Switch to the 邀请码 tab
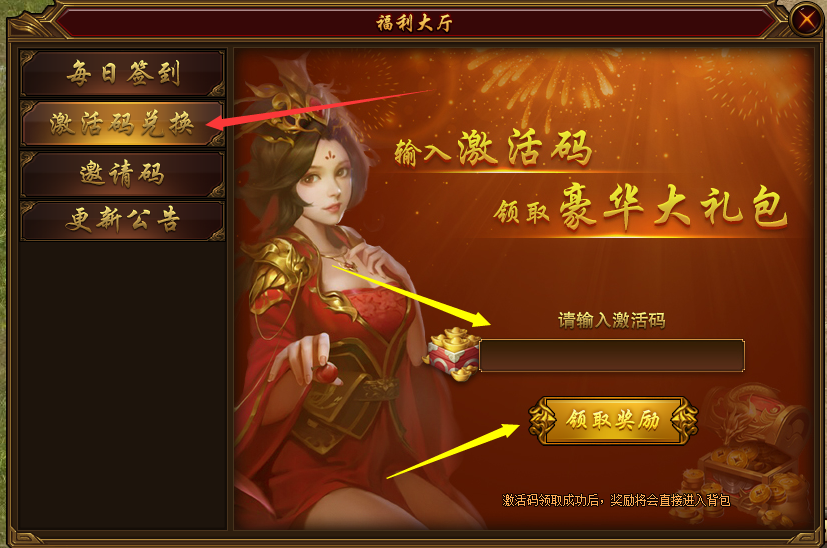 (x=122, y=174)
